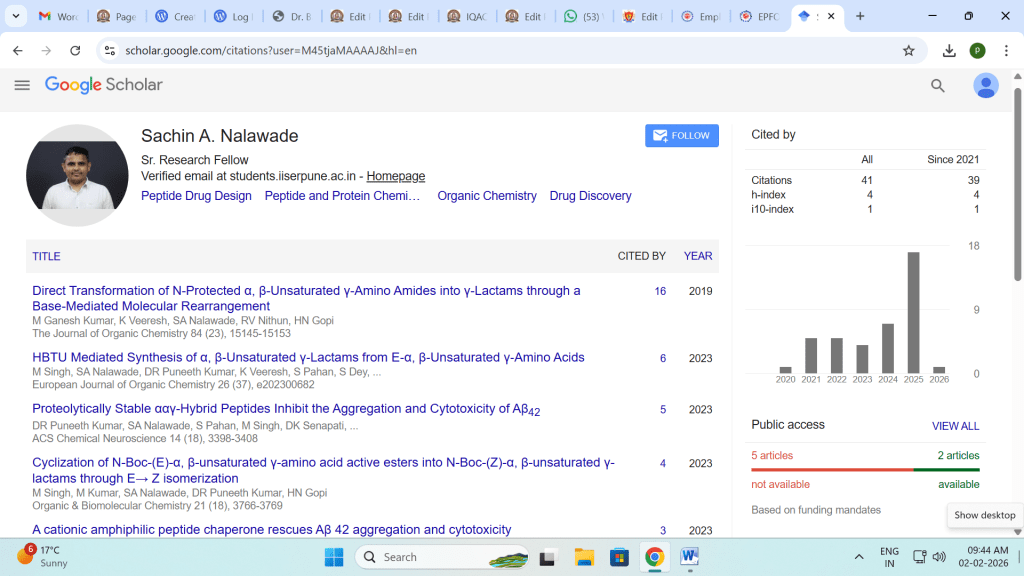
Task: Show hidden icons in system tray
Action: (x=858, y=557)
